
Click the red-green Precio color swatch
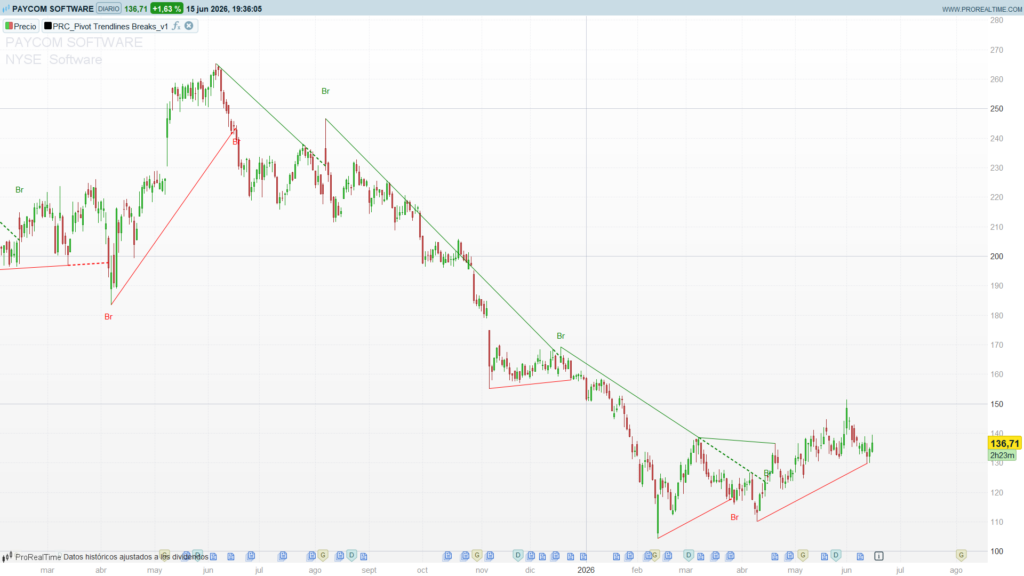9,26
